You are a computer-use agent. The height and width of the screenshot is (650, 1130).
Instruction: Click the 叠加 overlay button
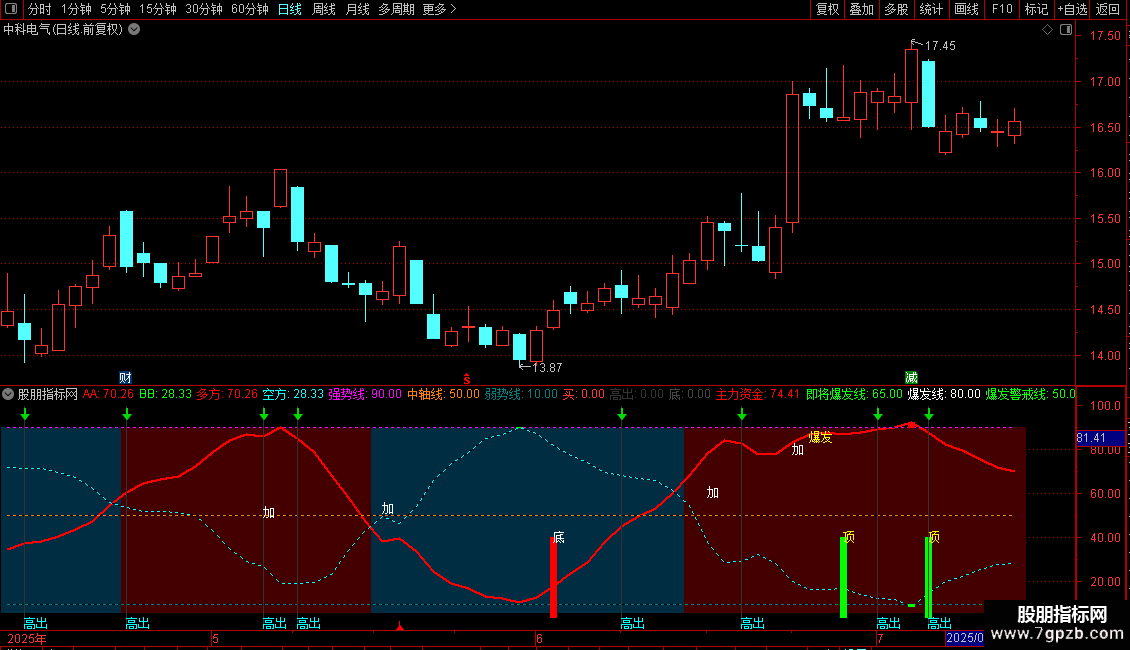tap(862, 9)
